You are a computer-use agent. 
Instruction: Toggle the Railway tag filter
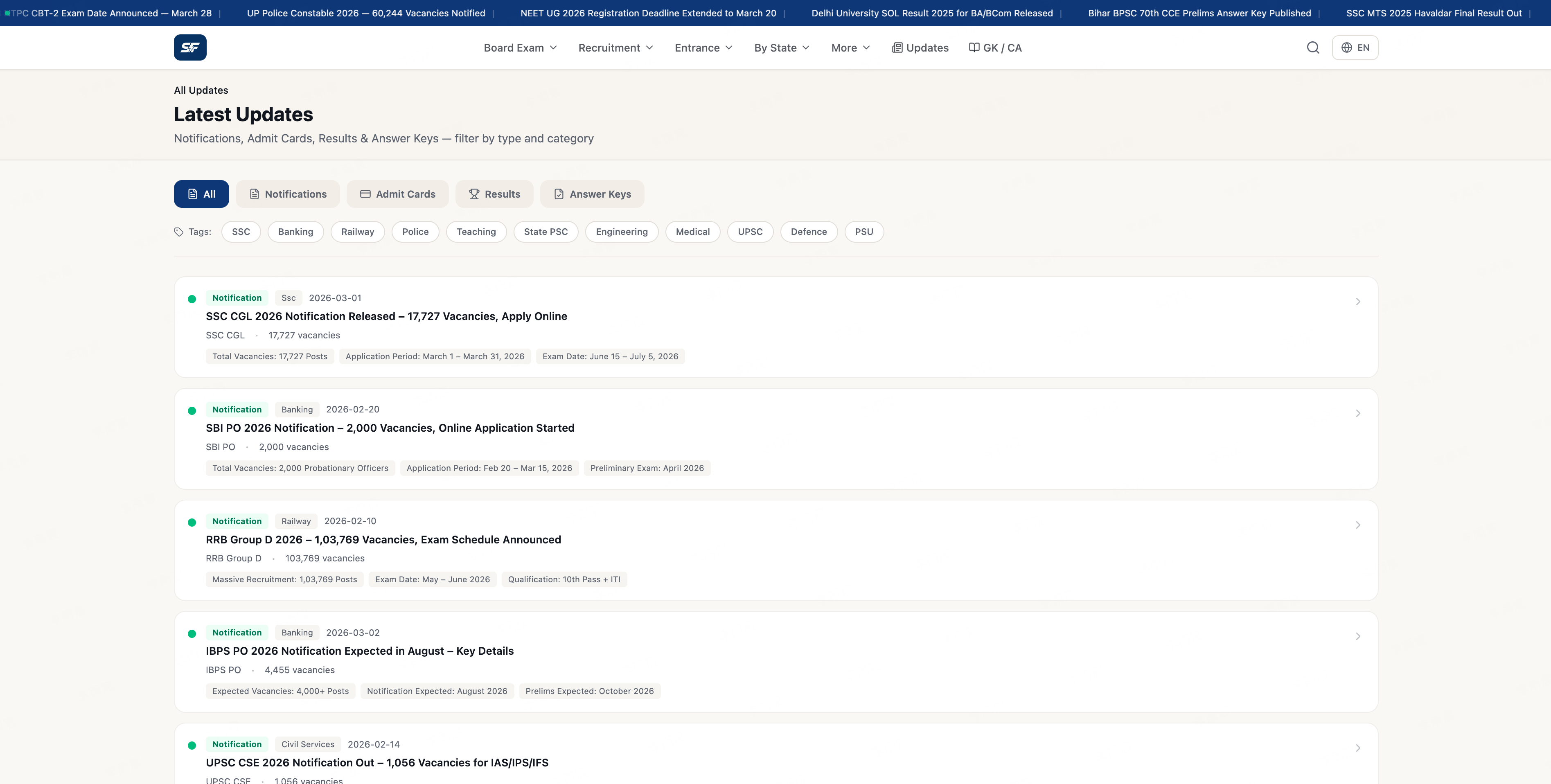357,232
